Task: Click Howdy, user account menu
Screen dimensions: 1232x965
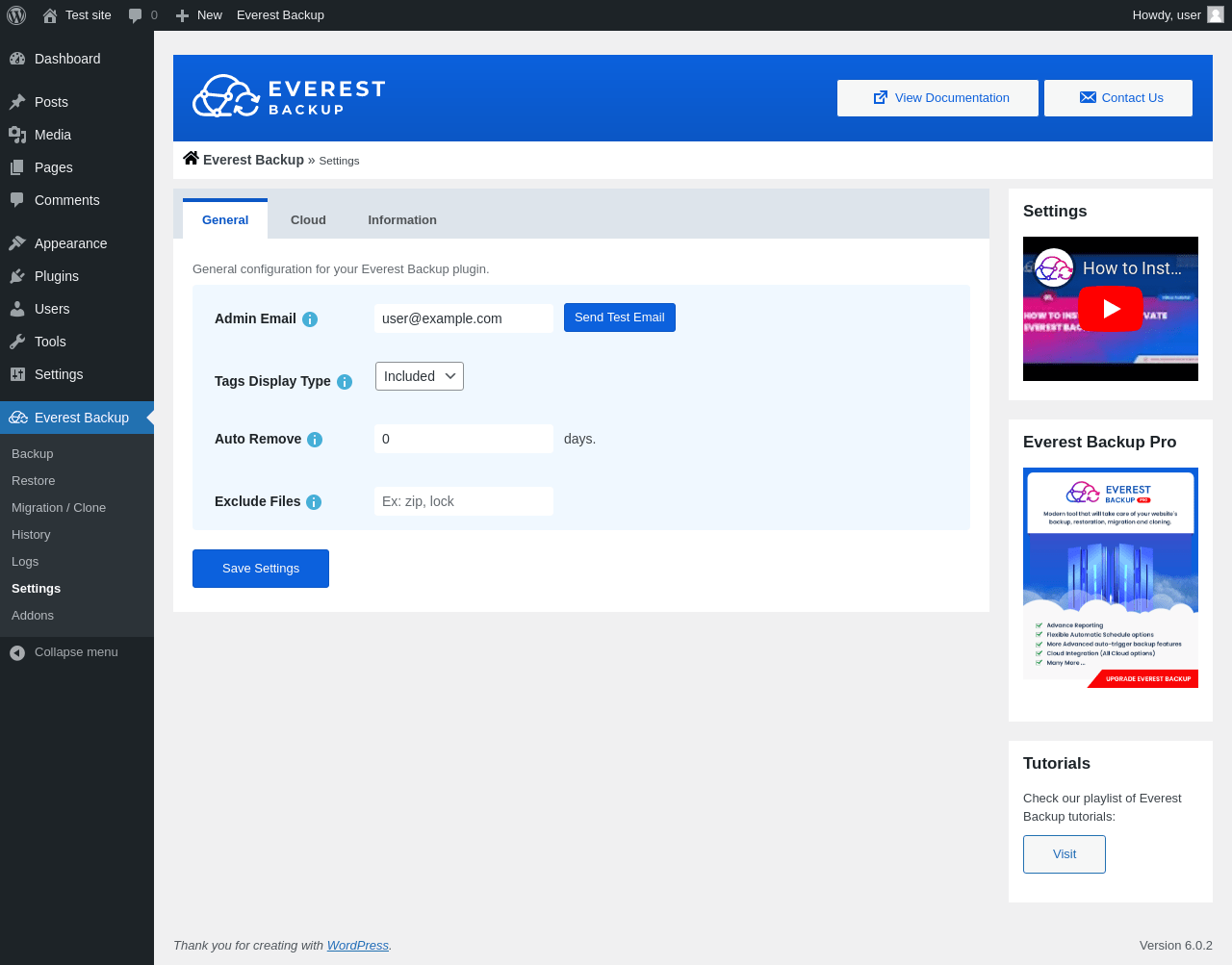Action: pos(1178,15)
